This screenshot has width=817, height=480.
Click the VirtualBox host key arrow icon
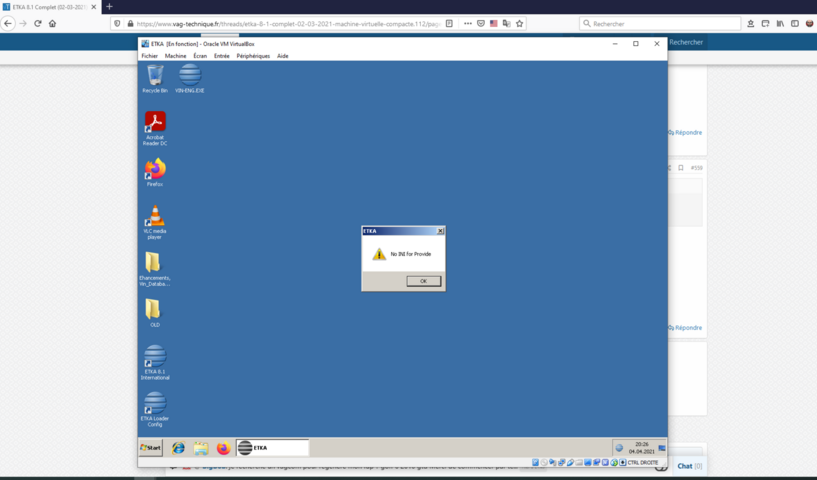coord(623,462)
